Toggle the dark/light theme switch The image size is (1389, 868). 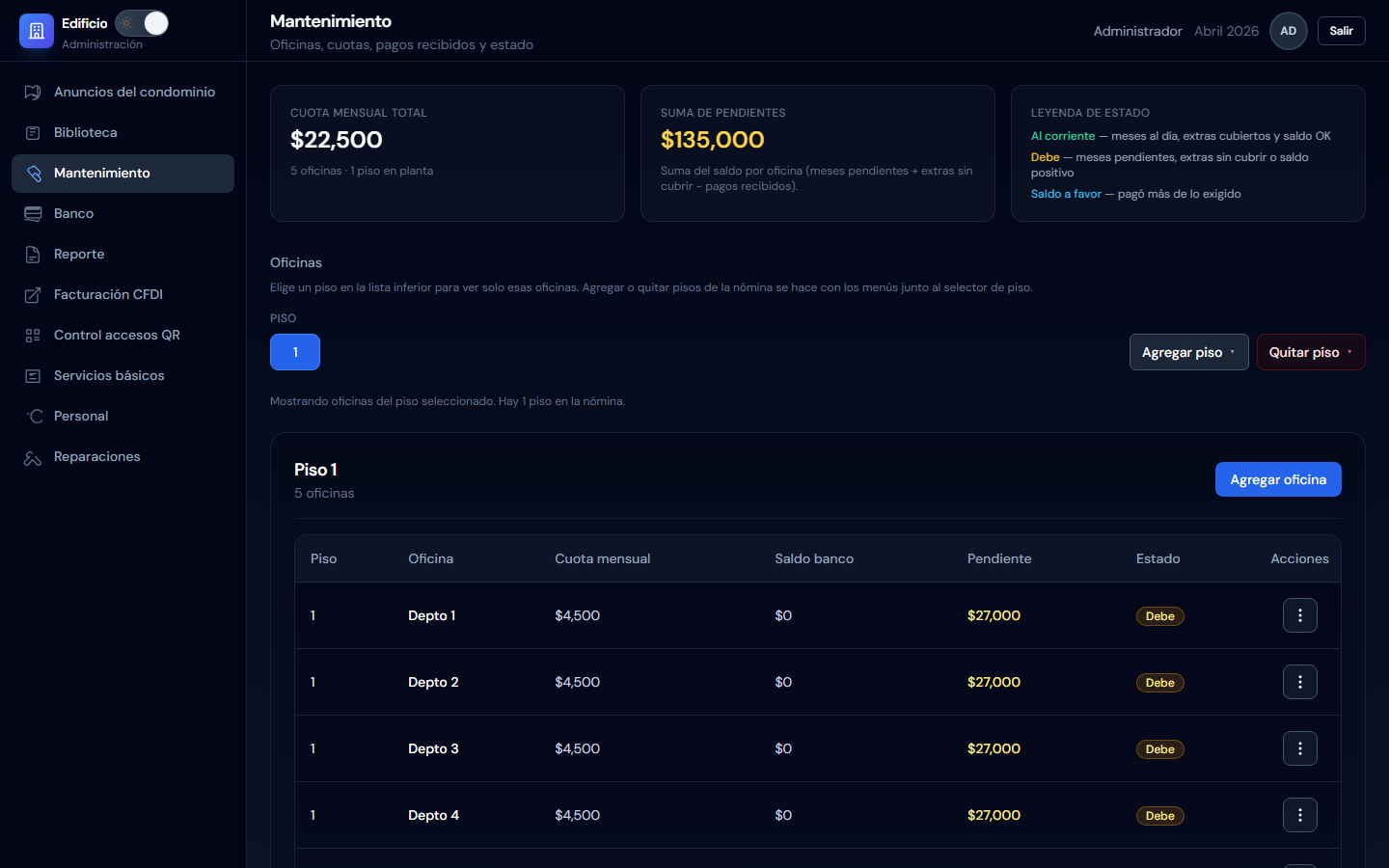pyautogui.click(x=142, y=23)
